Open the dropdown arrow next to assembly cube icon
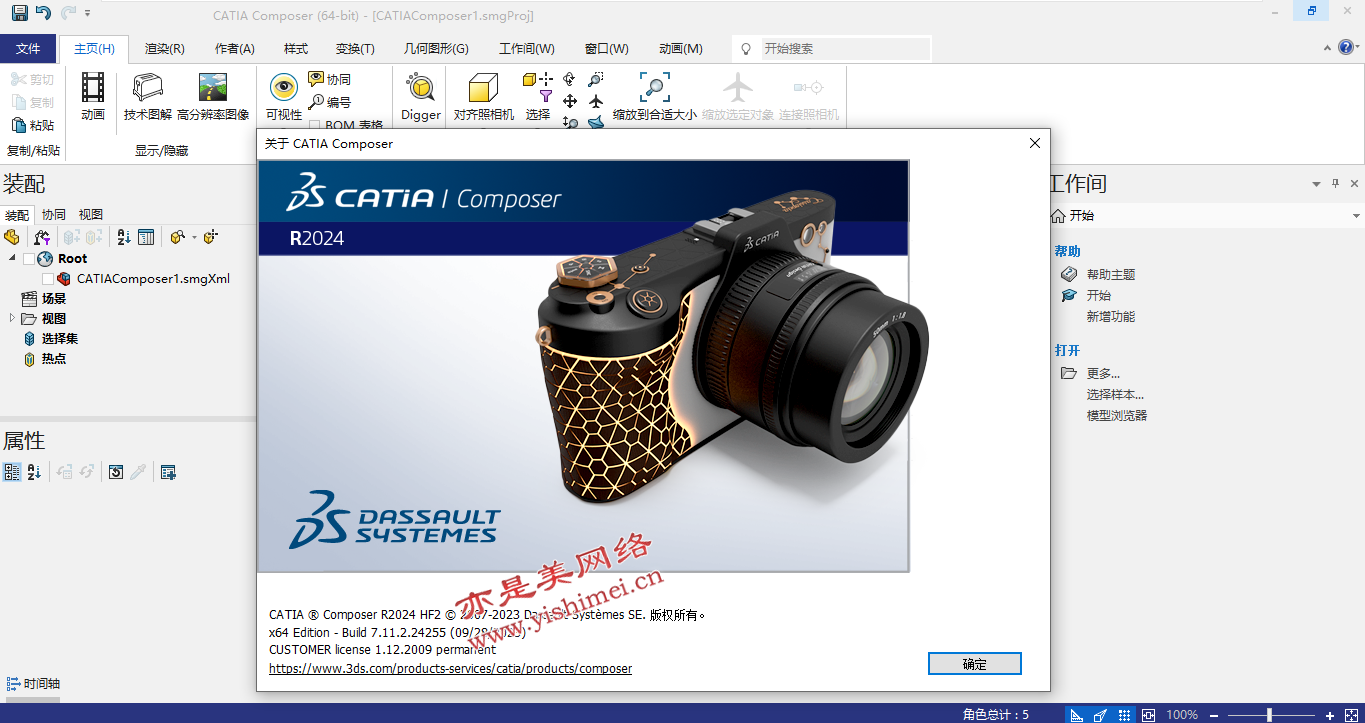 click(x=194, y=237)
